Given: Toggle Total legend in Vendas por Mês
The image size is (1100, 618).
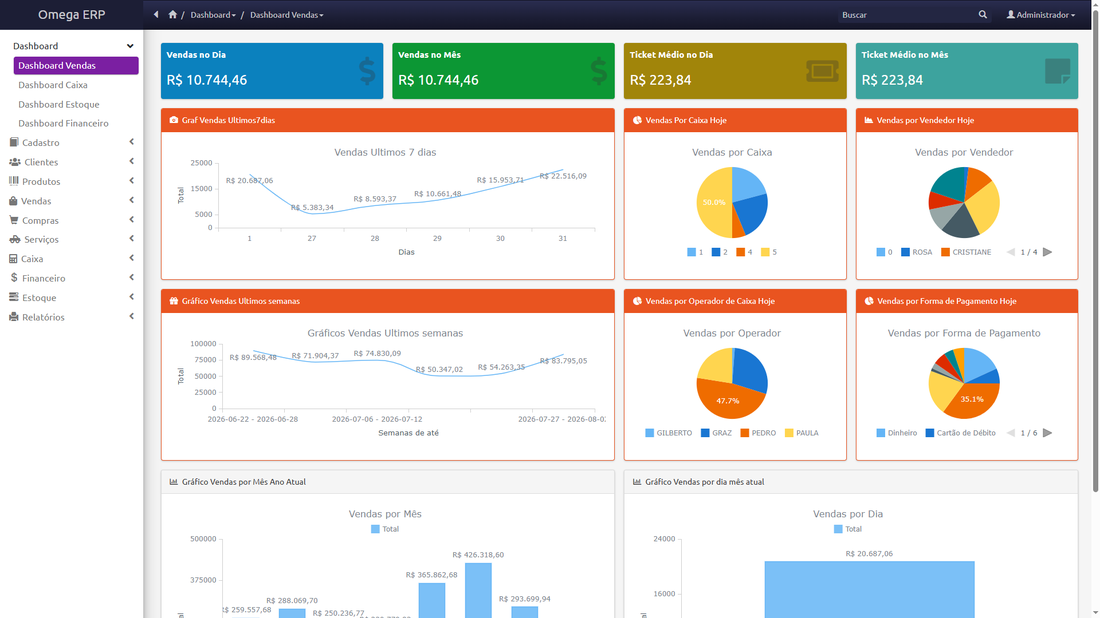Looking at the screenshot, I should 385,530.
